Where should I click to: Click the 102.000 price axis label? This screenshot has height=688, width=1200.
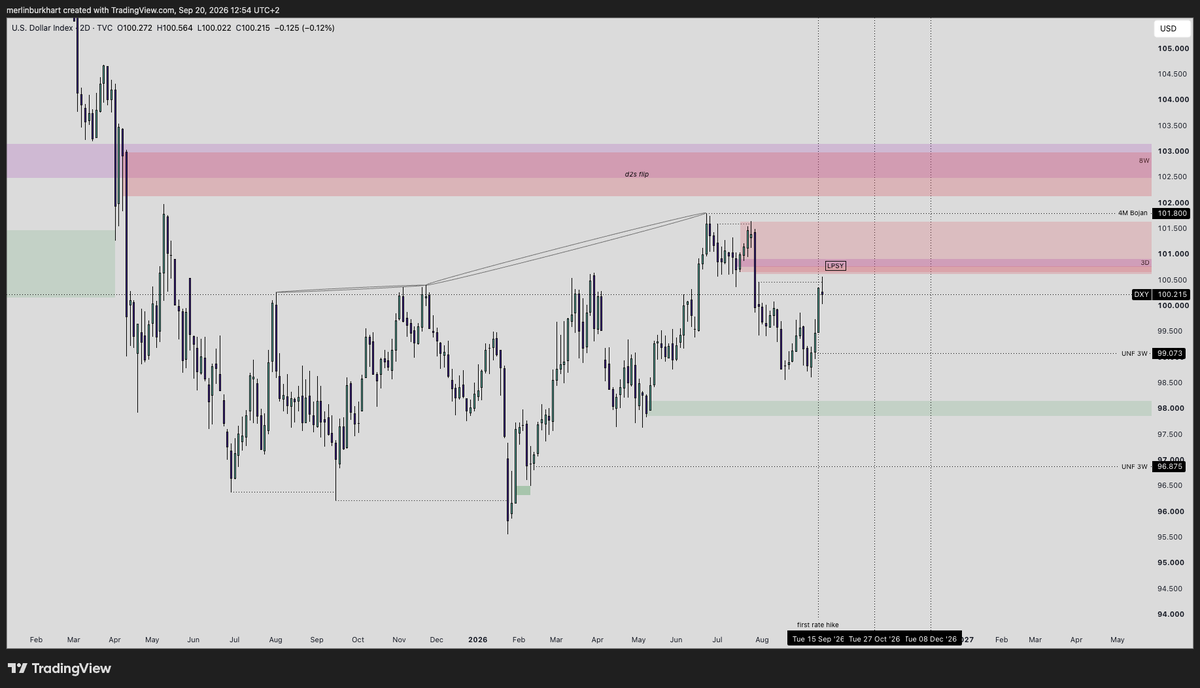point(1173,202)
